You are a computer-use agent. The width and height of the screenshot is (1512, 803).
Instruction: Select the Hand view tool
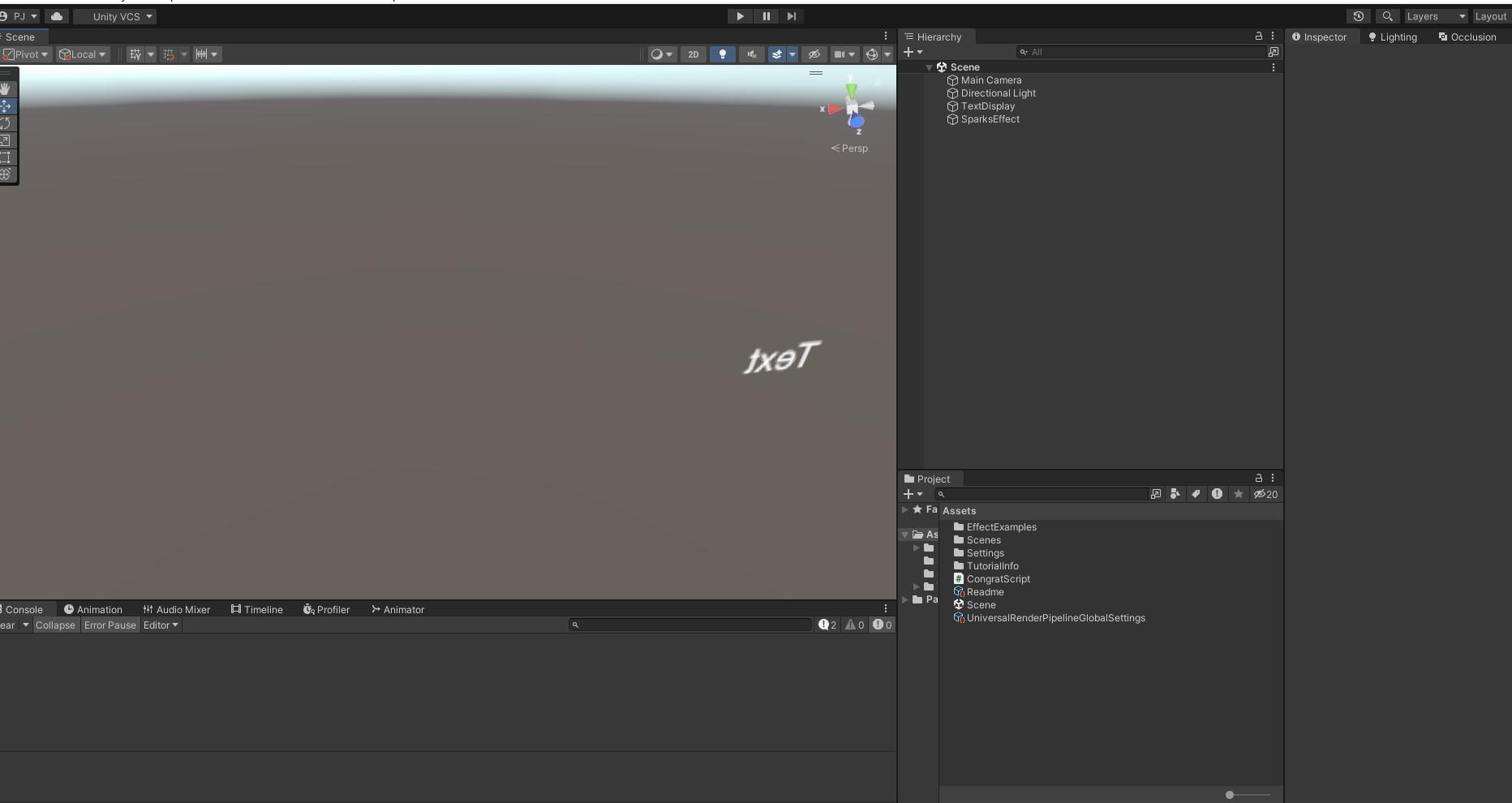tap(6, 88)
